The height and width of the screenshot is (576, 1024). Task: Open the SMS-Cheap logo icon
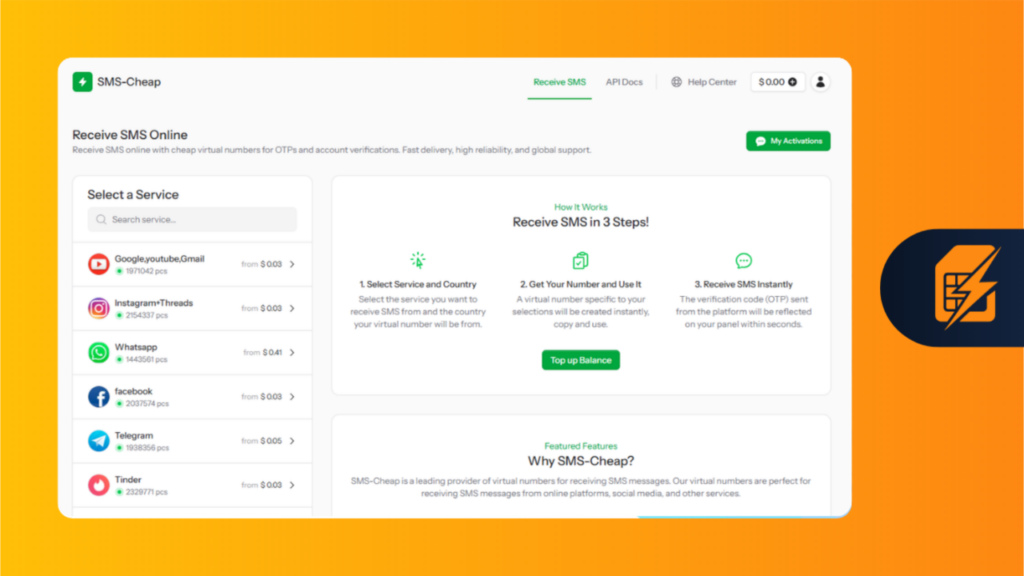82,81
